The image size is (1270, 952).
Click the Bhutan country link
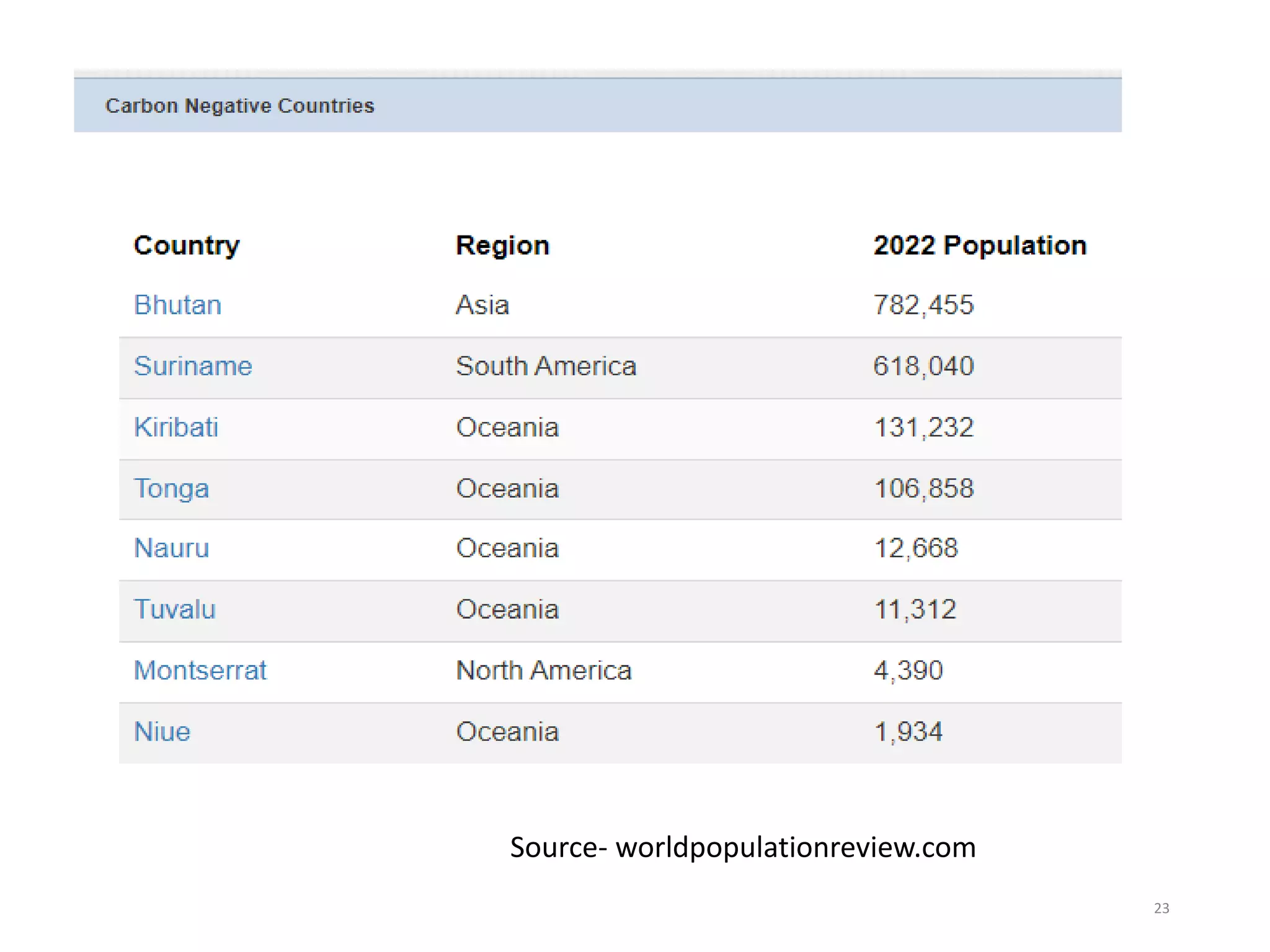pyautogui.click(x=177, y=305)
